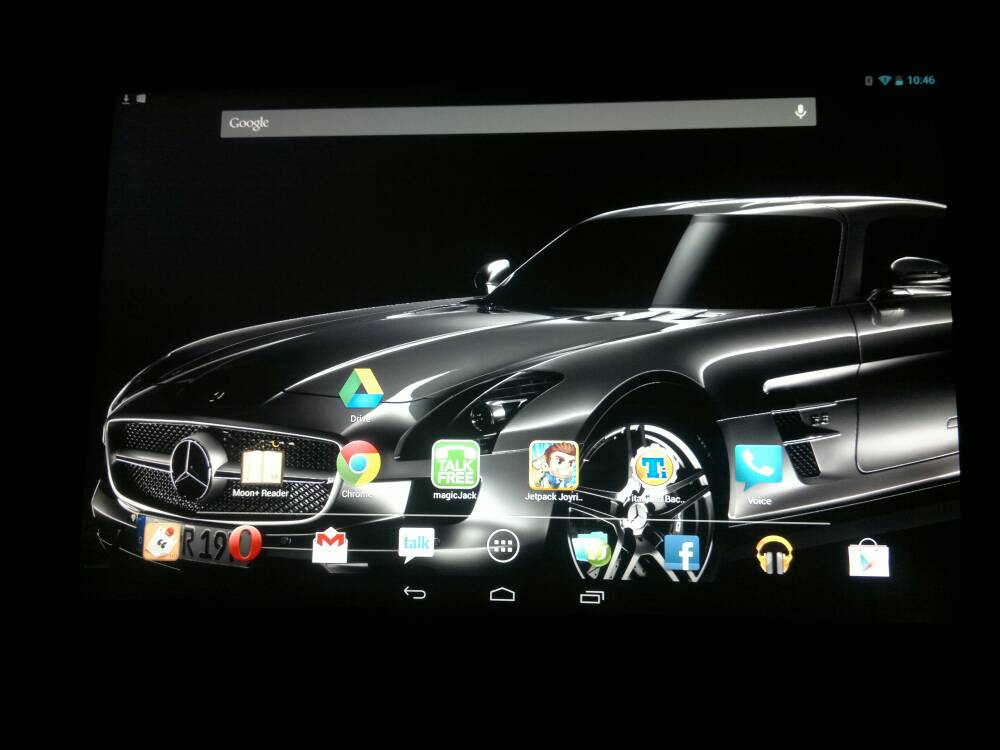Tap the 10:46 clock
This screenshot has height=750, width=1000.
tap(921, 80)
